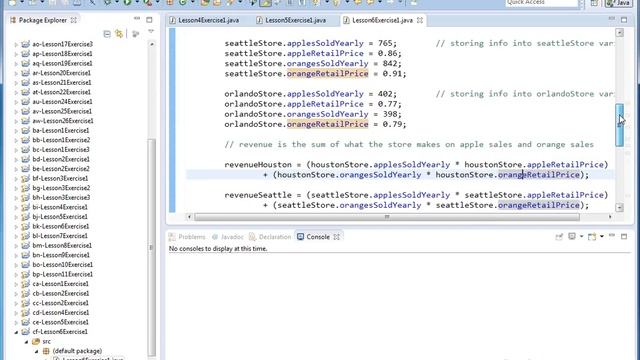This screenshot has height=360, width=640.
Task: Close the Package Explorer view tab
Action: (73, 20)
